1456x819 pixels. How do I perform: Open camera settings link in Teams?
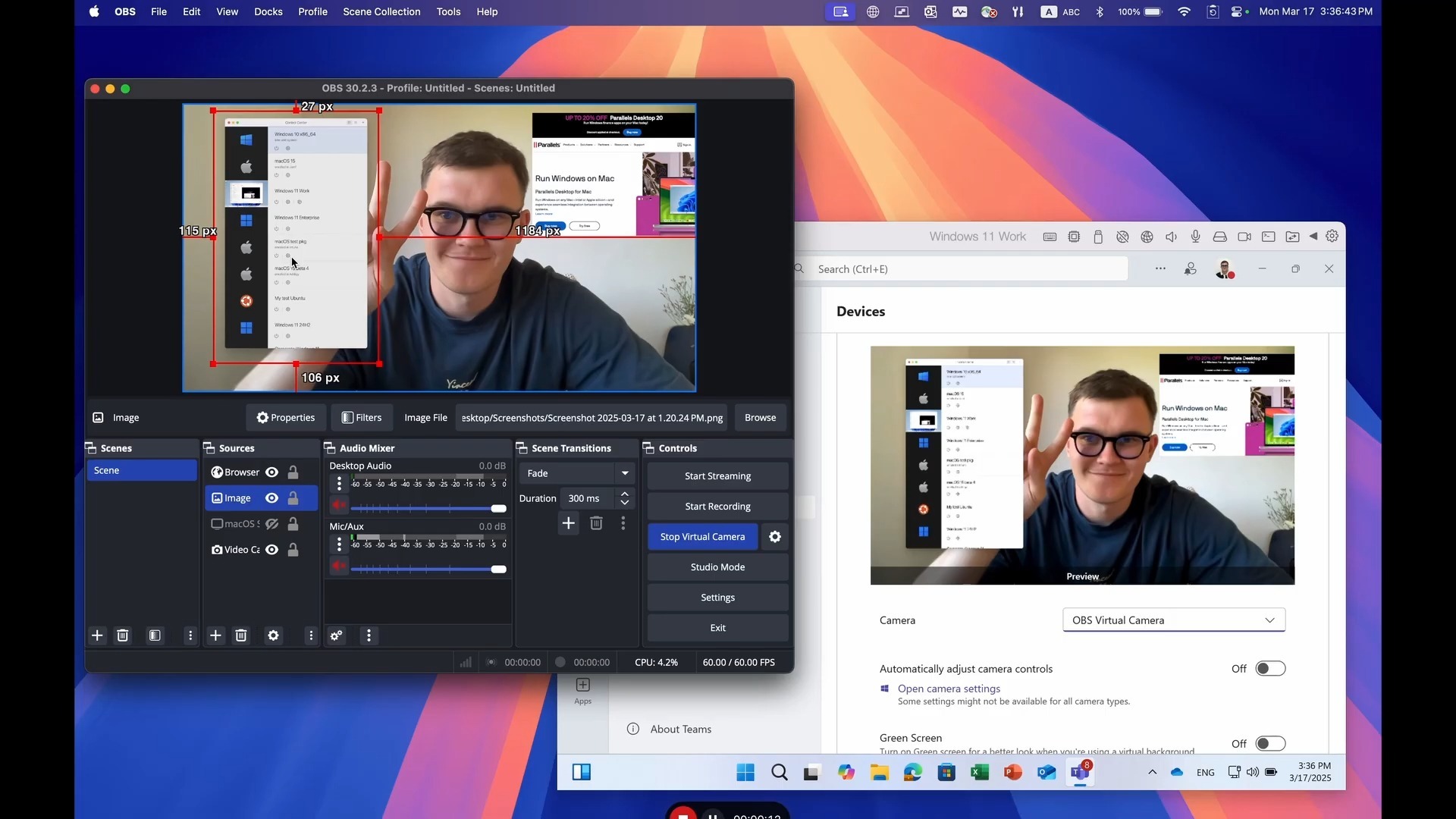point(949,689)
